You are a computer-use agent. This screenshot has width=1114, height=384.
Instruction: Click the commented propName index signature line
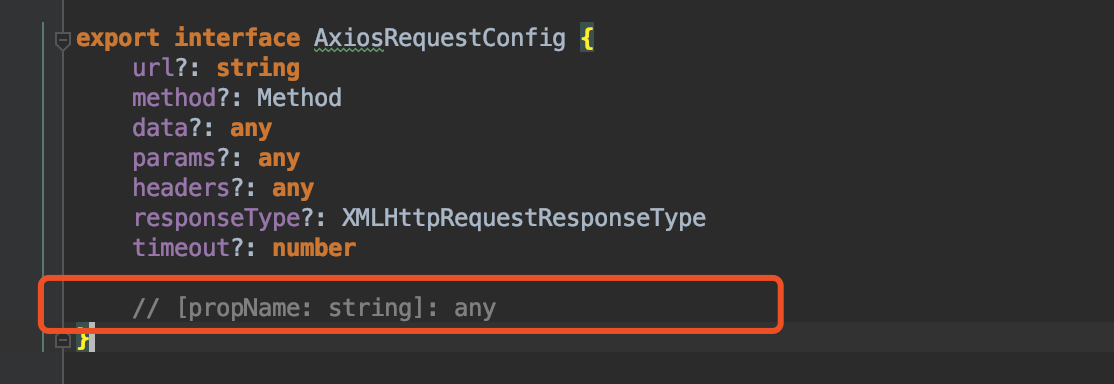[314, 309]
